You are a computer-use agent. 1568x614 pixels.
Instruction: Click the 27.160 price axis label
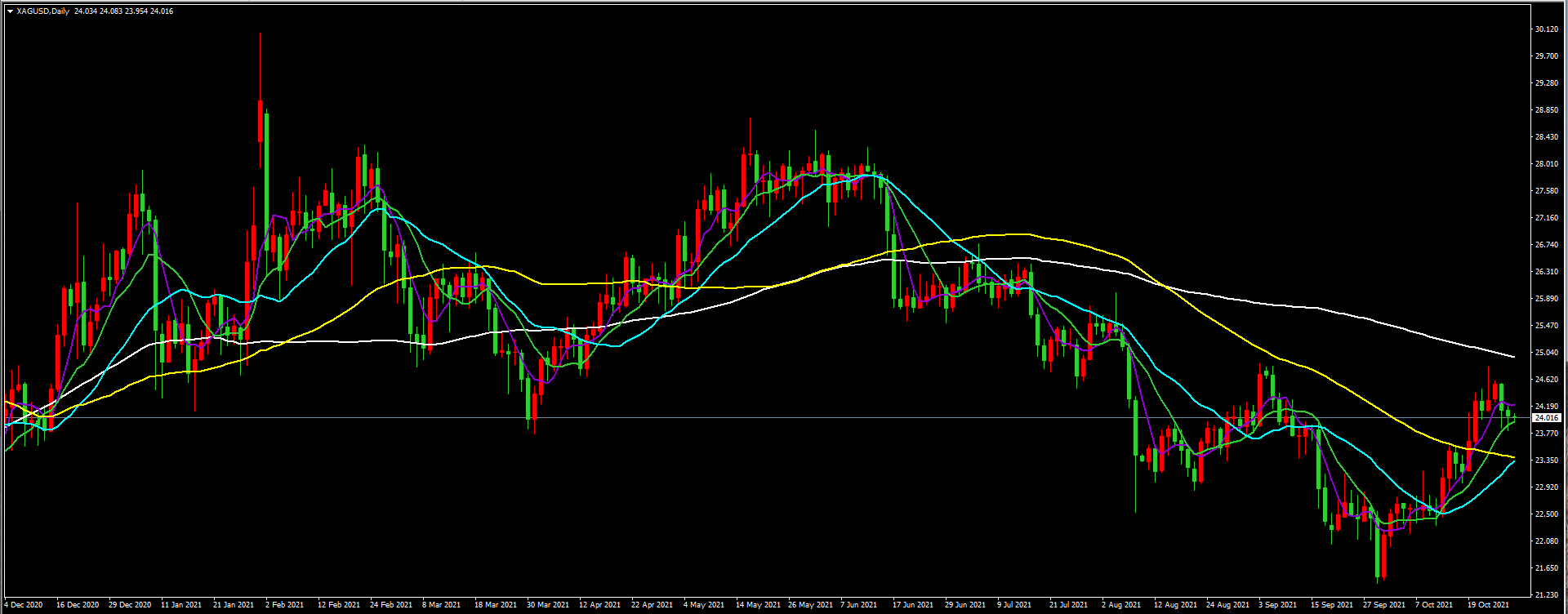click(x=1545, y=218)
